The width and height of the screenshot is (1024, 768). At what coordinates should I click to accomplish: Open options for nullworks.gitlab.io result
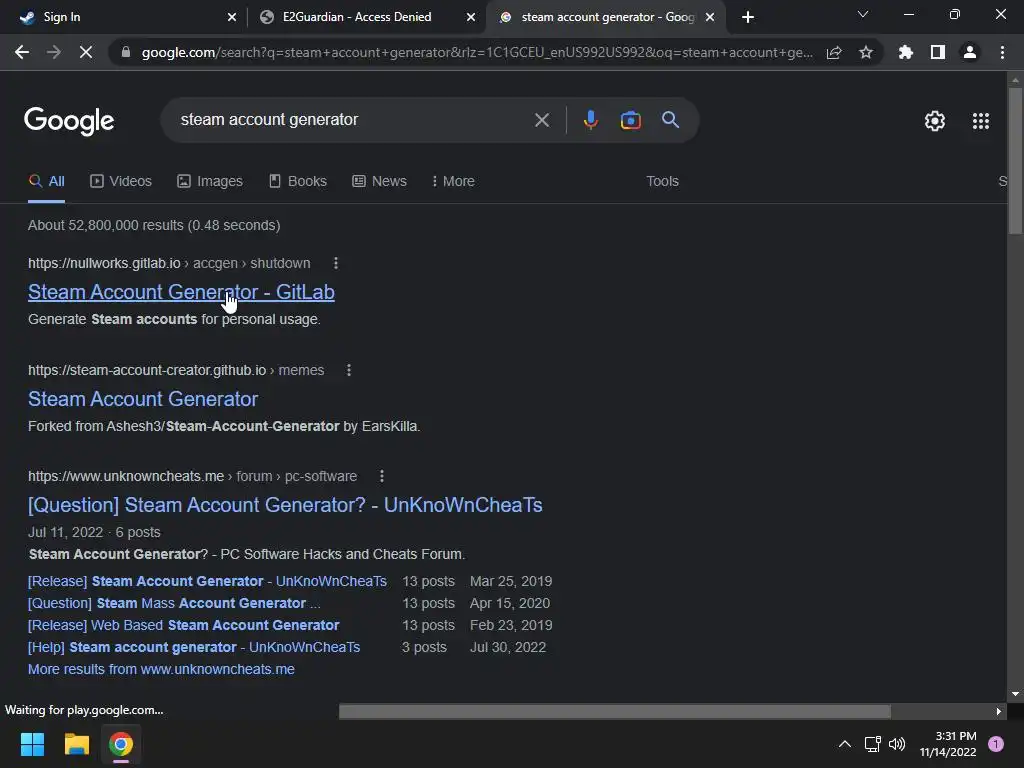[336, 263]
